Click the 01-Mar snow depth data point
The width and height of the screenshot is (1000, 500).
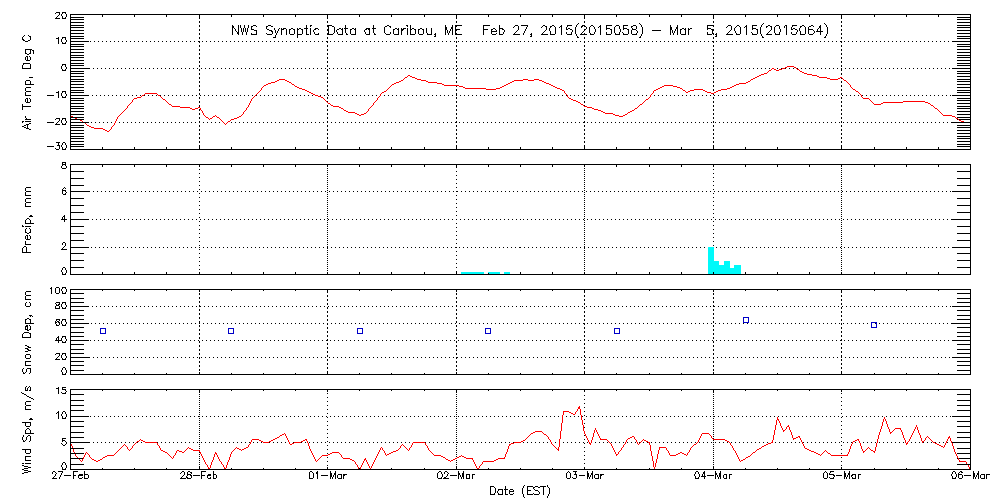coord(360,331)
